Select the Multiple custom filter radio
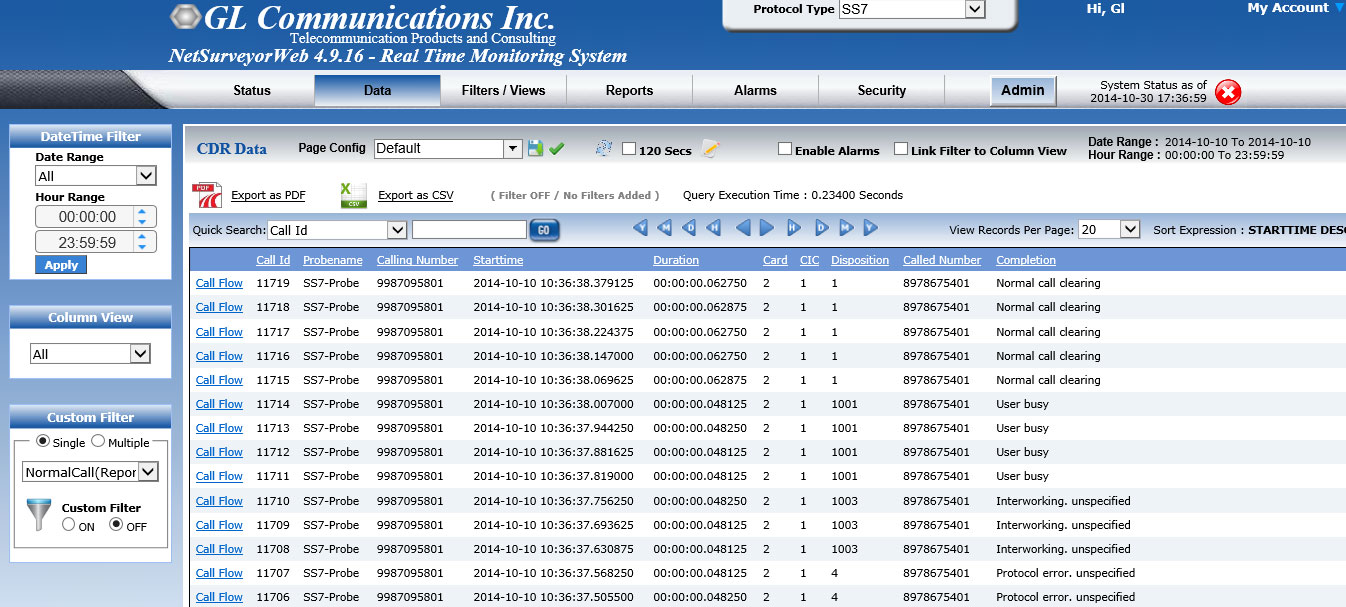1346x607 pixels. (98, 442)
